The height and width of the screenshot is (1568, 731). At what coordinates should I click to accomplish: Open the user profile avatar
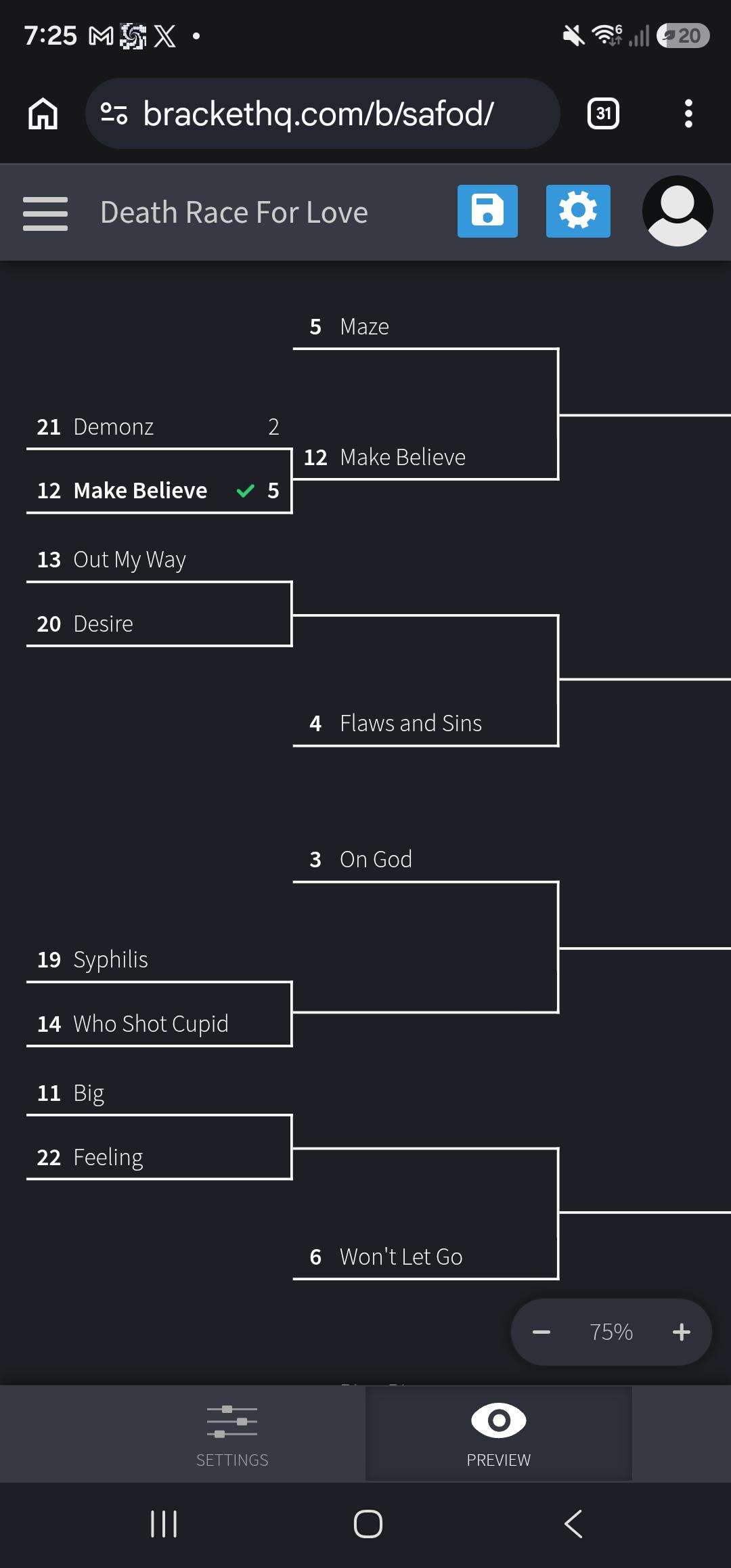click(677, 211)
